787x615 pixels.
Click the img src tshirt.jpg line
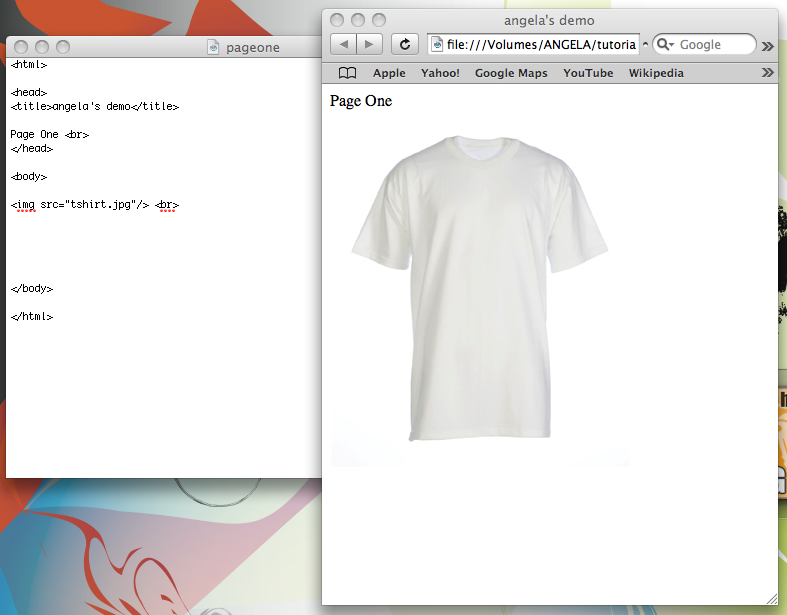[94, 205]
